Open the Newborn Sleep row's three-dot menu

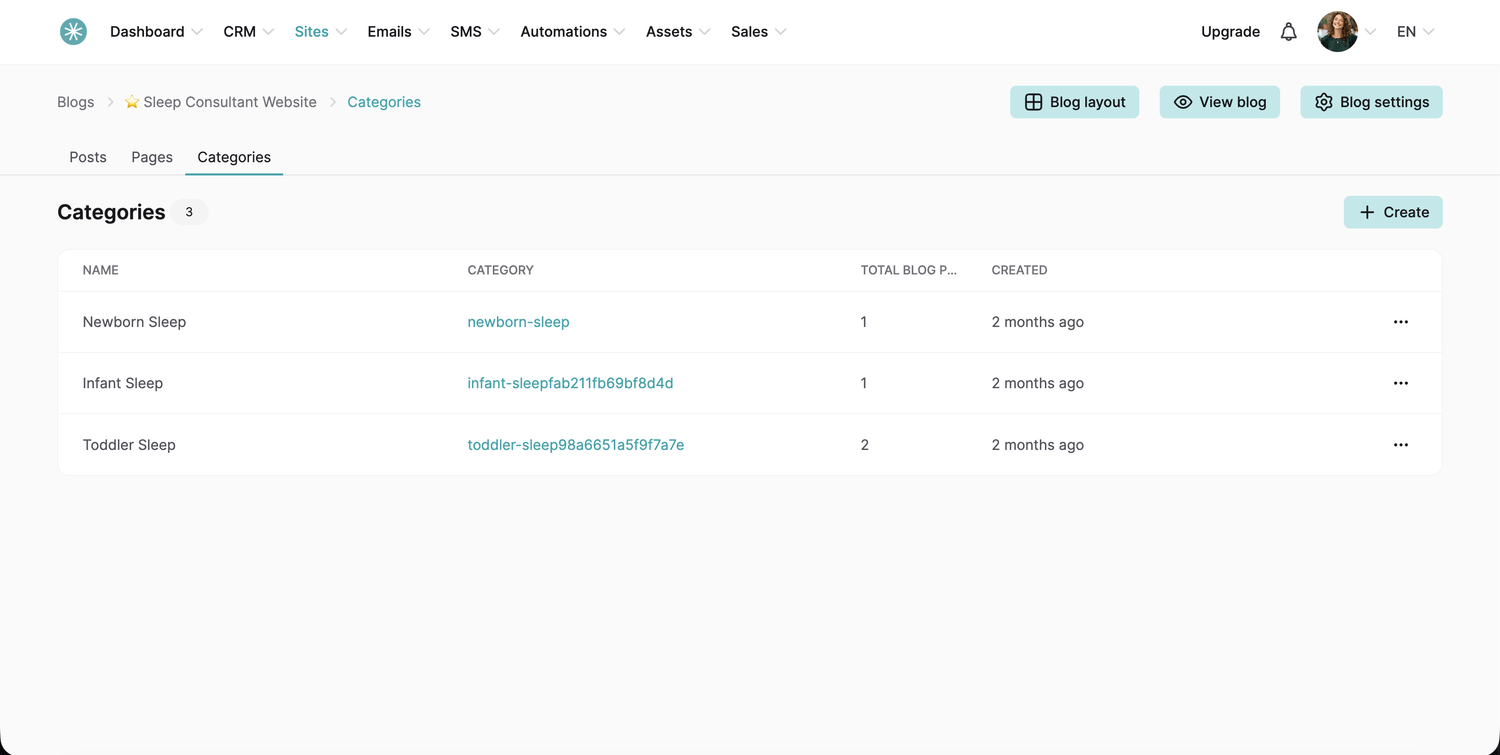1401,322
